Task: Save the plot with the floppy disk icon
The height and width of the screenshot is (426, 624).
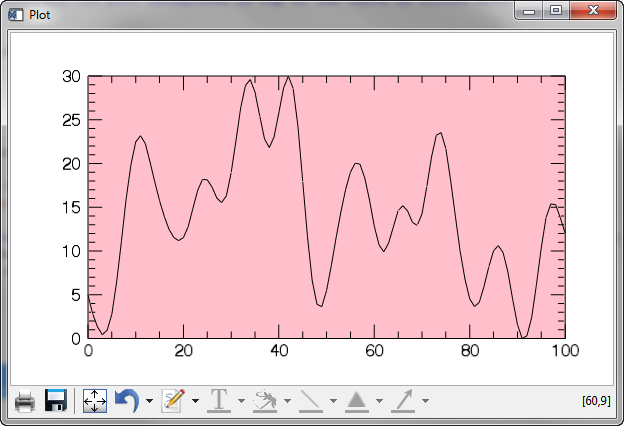Action: [x=56, y=402]
